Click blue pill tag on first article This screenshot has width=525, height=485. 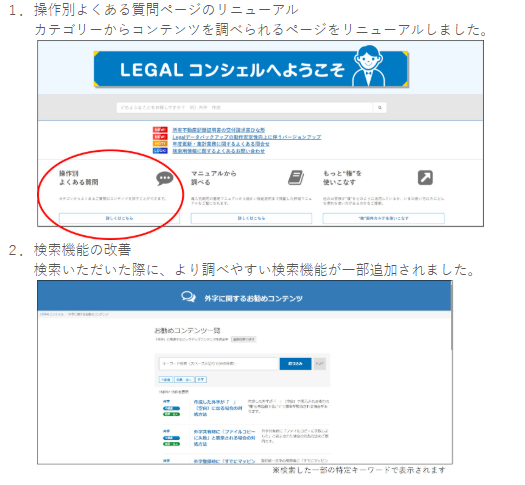[171, 408]
